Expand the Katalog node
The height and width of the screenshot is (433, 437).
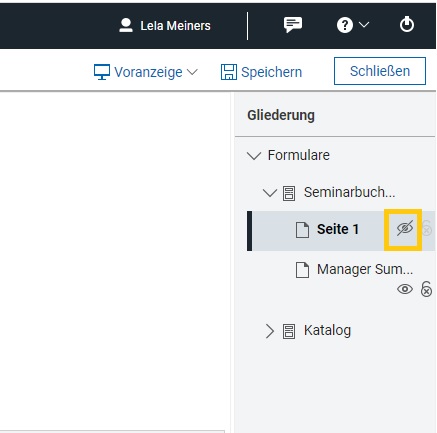click(270, 331)
